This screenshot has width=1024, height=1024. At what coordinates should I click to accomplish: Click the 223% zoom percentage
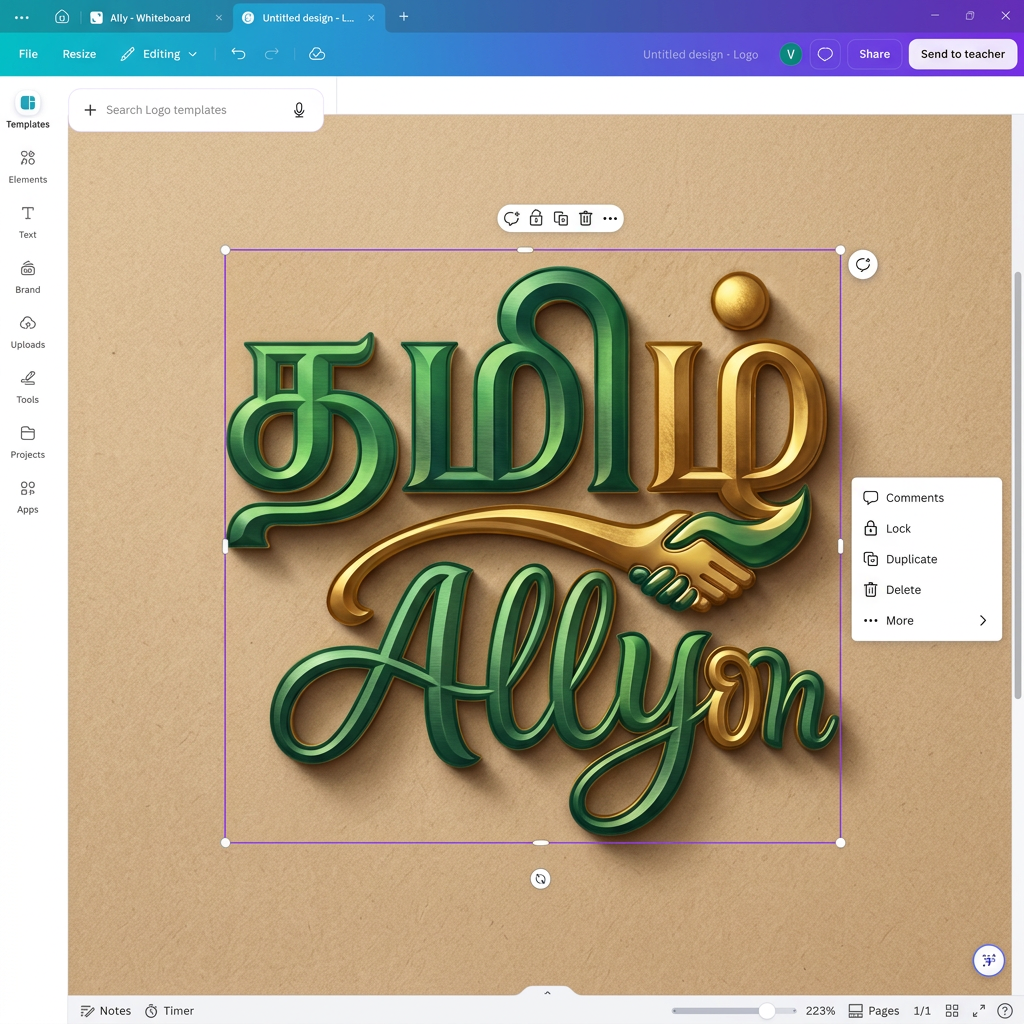(x=820, y=1010)
